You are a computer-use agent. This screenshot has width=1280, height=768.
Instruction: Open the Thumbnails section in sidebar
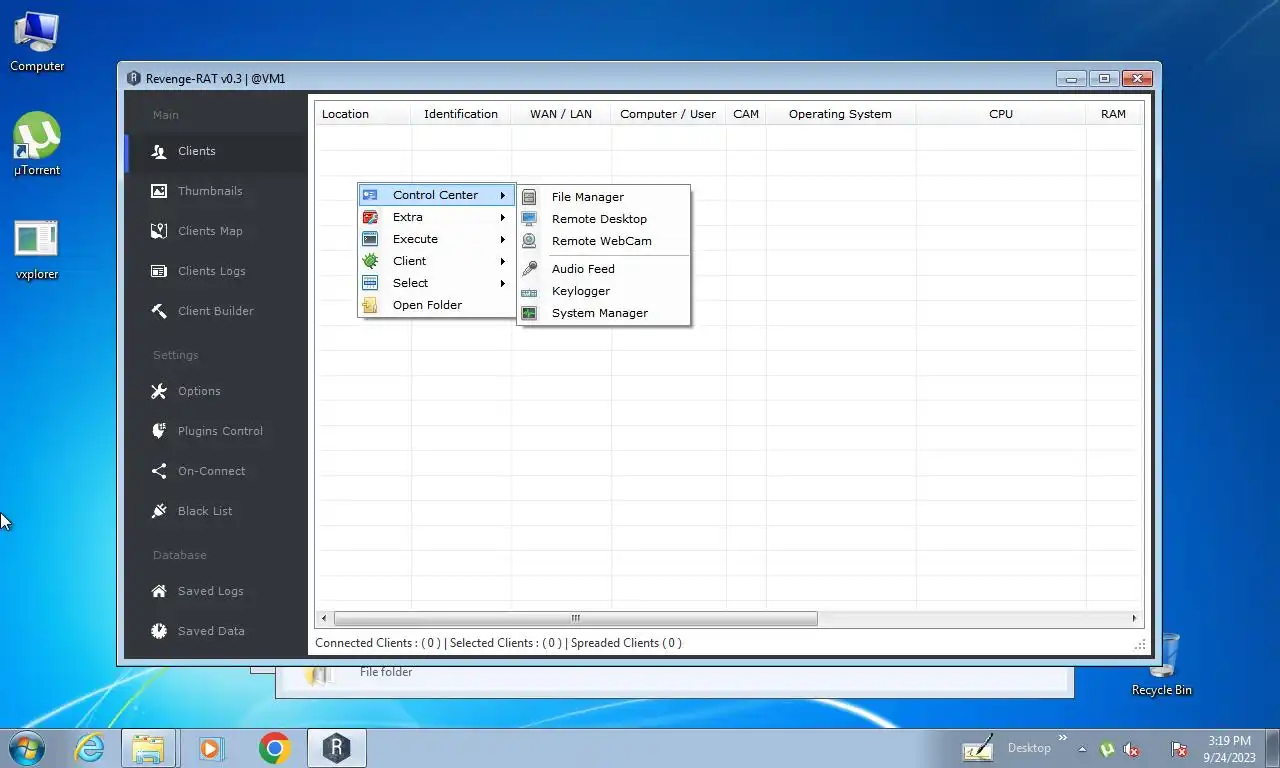coord(216,191)
